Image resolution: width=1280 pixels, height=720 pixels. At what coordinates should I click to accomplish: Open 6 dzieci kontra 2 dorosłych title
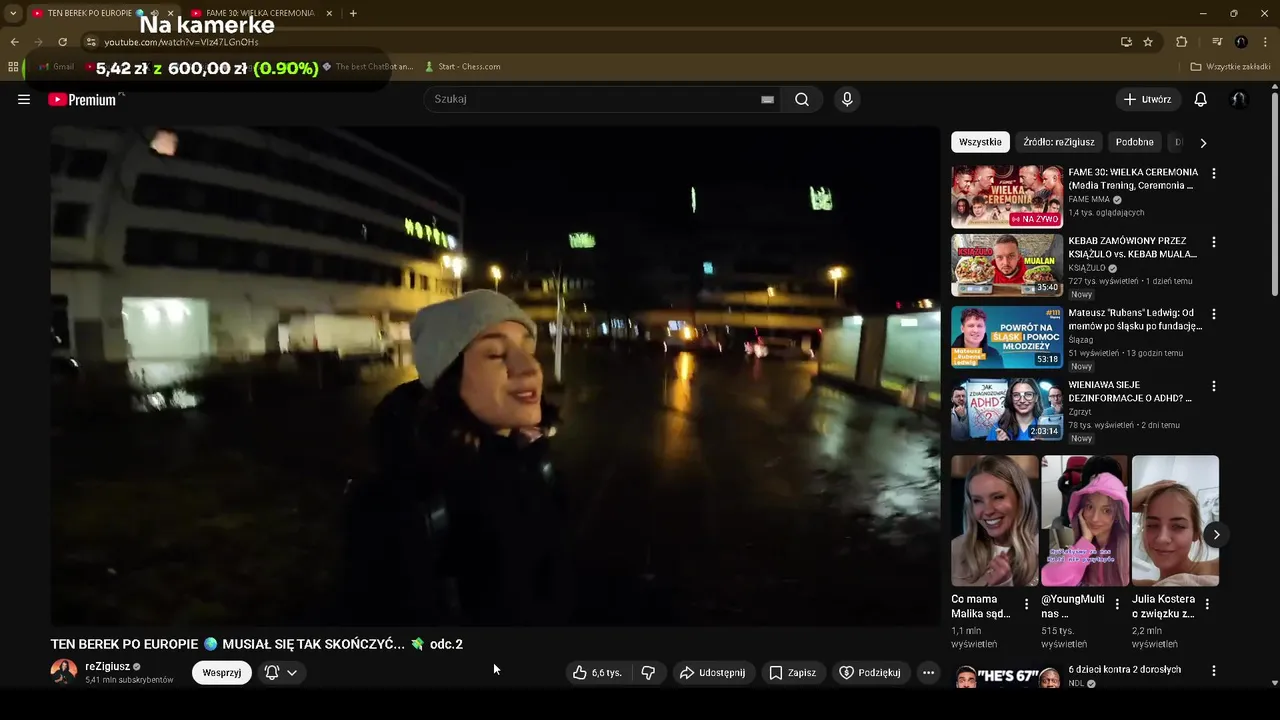point(1124,669)
